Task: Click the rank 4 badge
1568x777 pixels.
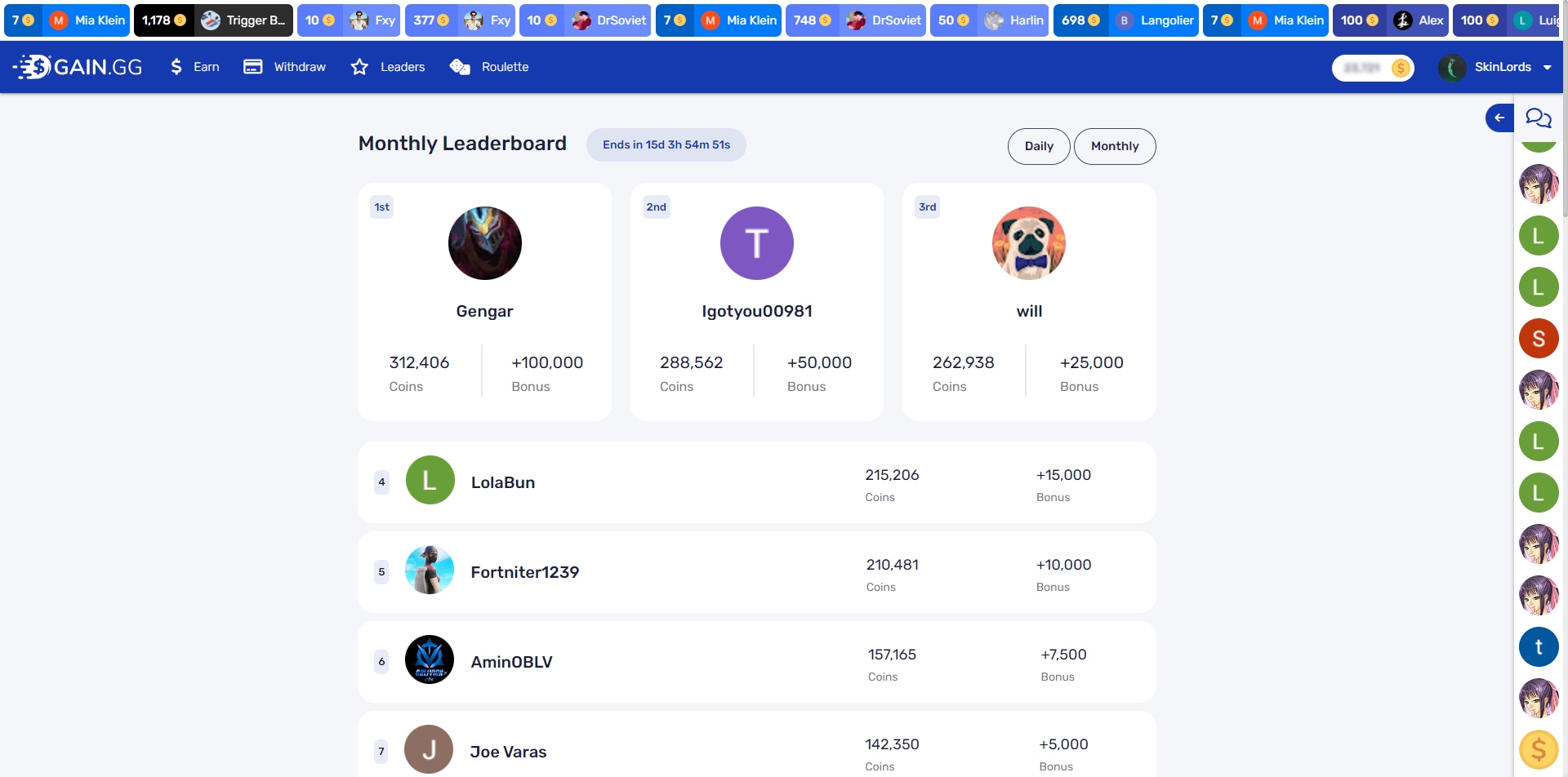Action: click(381, 482)
